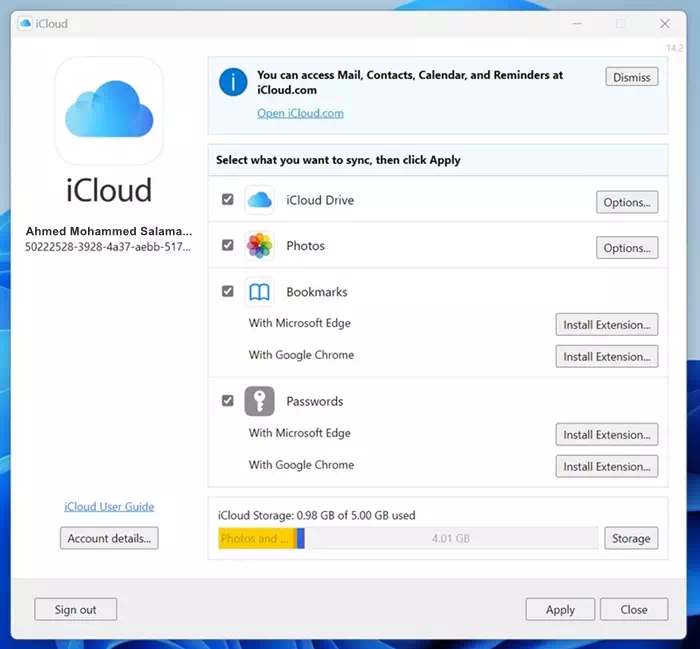The width and height of the screenshot is (700, 649).
Task: Toggle the Passwords checkbox
Action: 228,400
